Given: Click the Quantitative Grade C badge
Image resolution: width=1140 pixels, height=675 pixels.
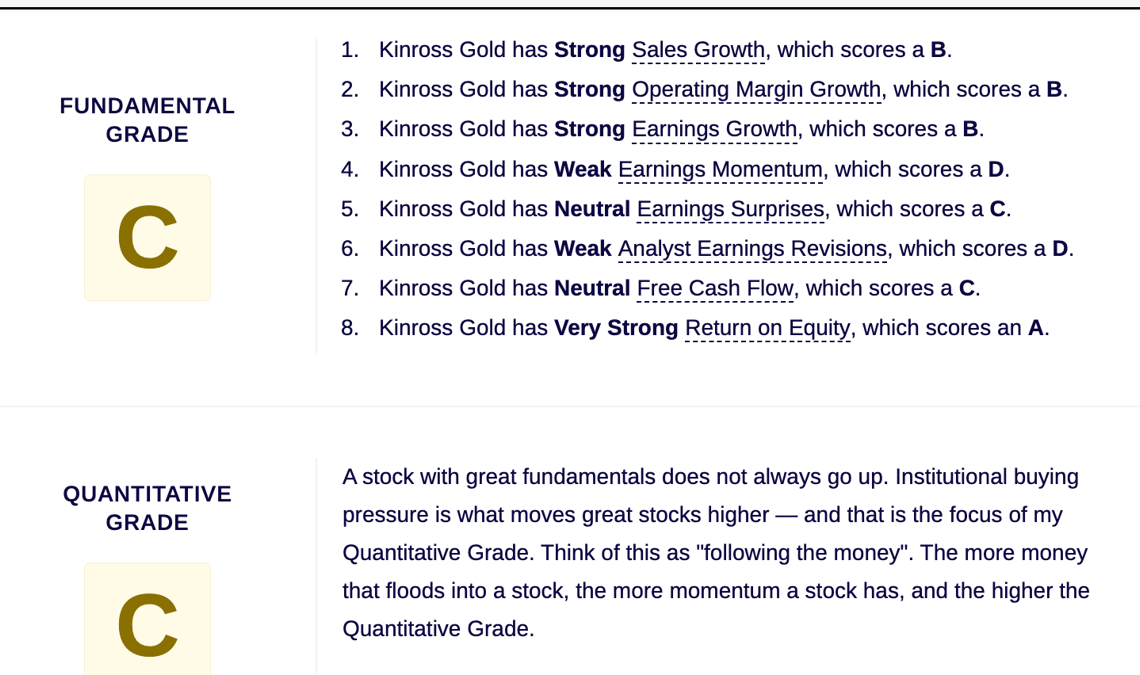Looking at the screenshot, I should pos(148,619).
